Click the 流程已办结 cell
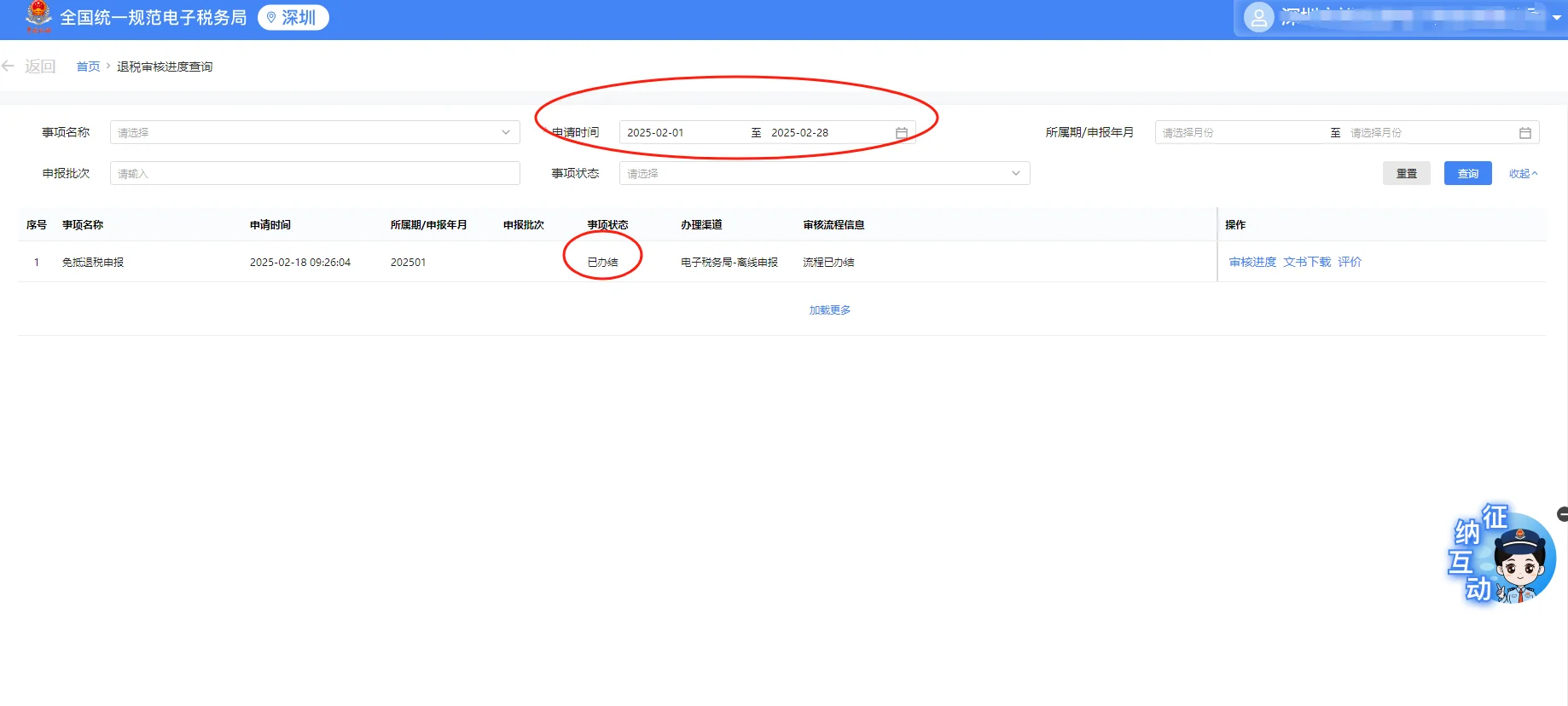The image size is (1568, 706). click(828, 262)
